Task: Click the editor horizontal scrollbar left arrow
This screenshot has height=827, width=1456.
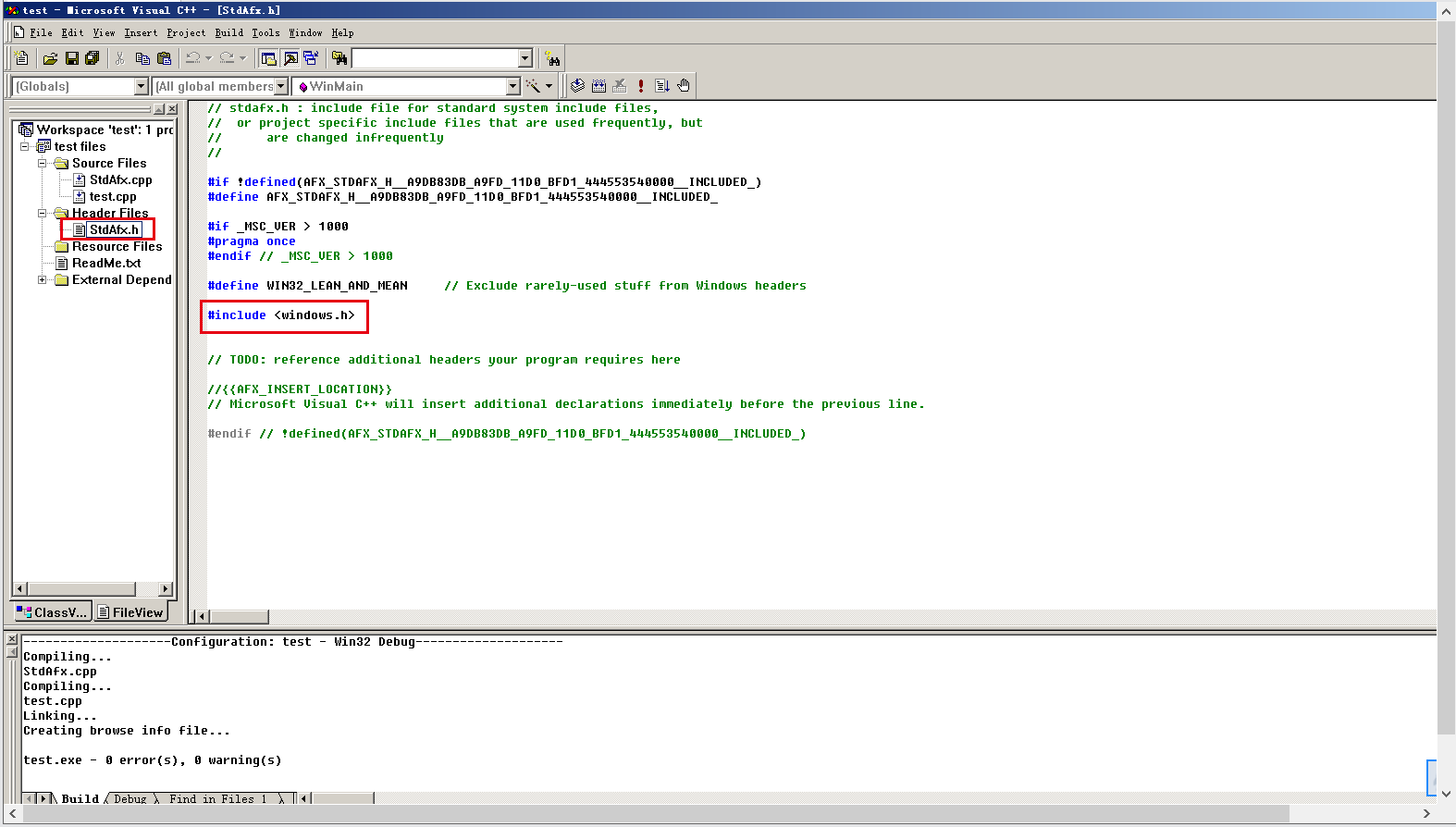Action: pyautogui.click(x=202, y=616)
